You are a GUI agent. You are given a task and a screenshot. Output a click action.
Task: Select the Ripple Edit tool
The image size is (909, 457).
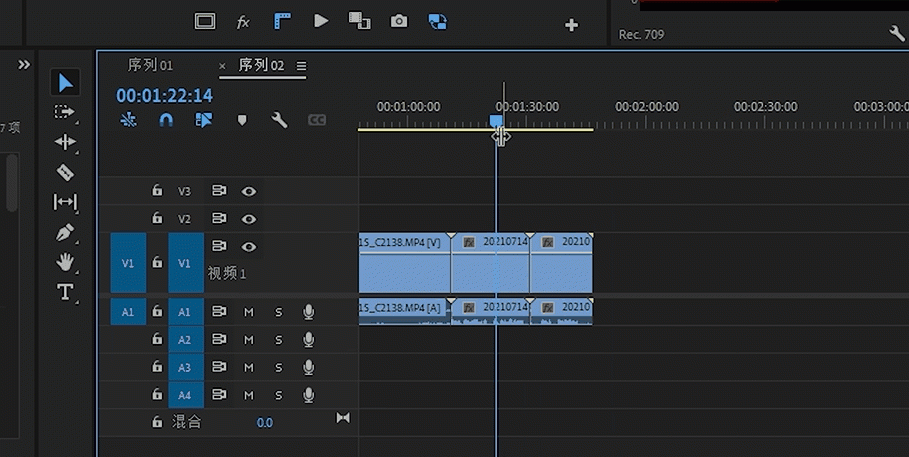[x=65, y=142]
